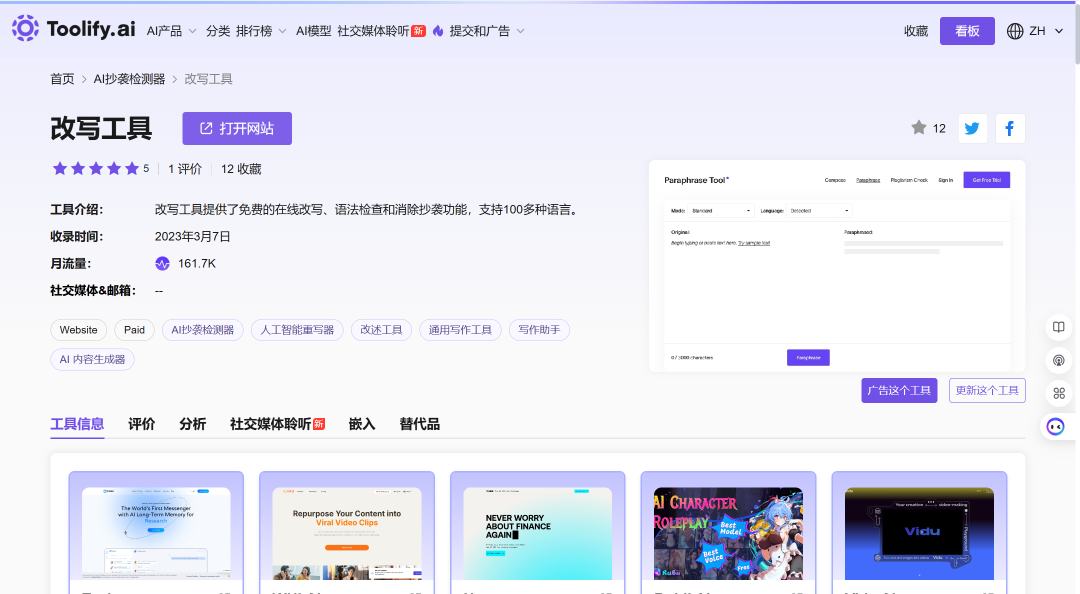Switch to the 评价 tab
Screen dimensions: 1080x594
[x=141, y=424]
